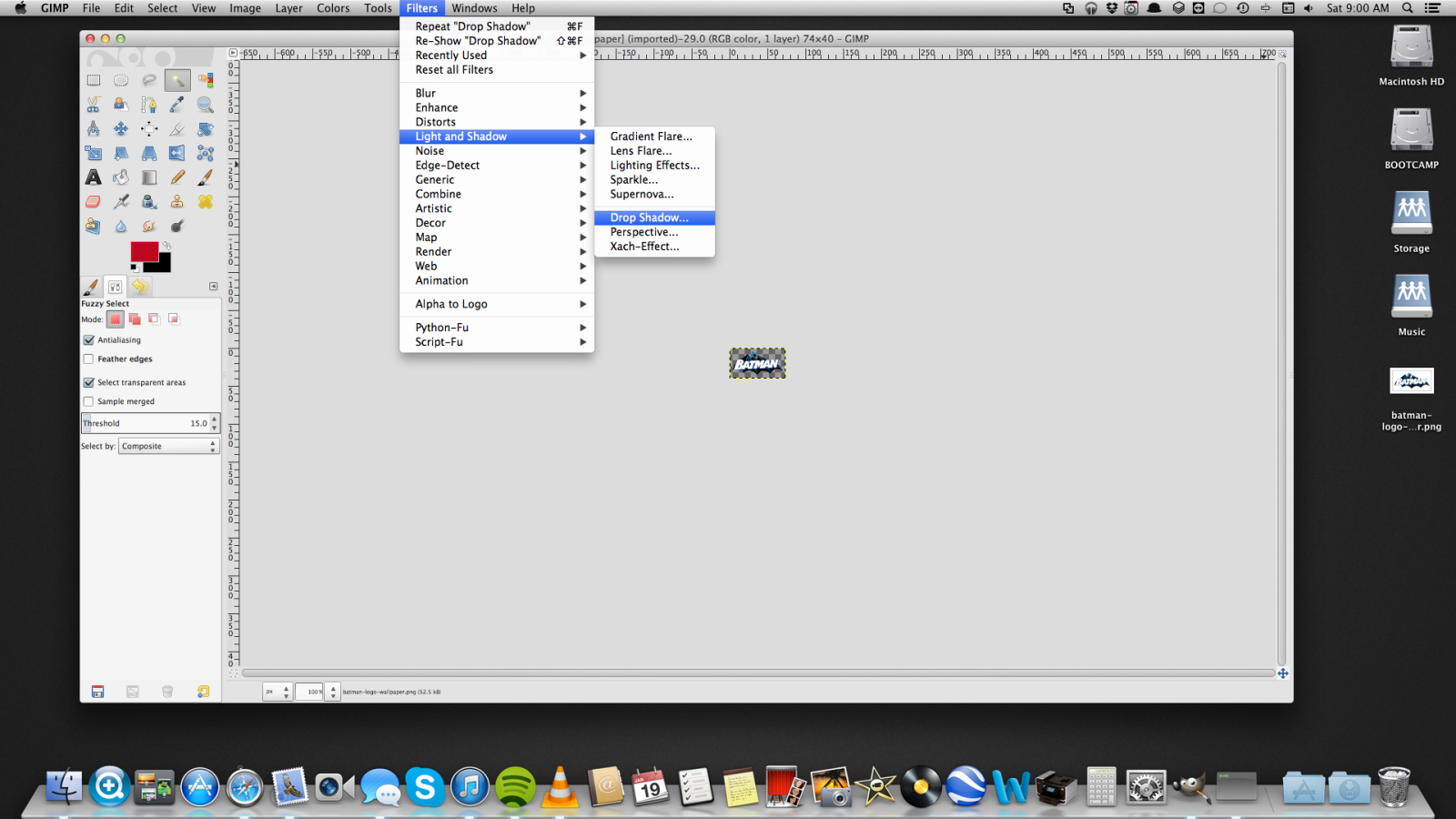
Task: Choose Lighting Effects filter
Action: [654, 166]
